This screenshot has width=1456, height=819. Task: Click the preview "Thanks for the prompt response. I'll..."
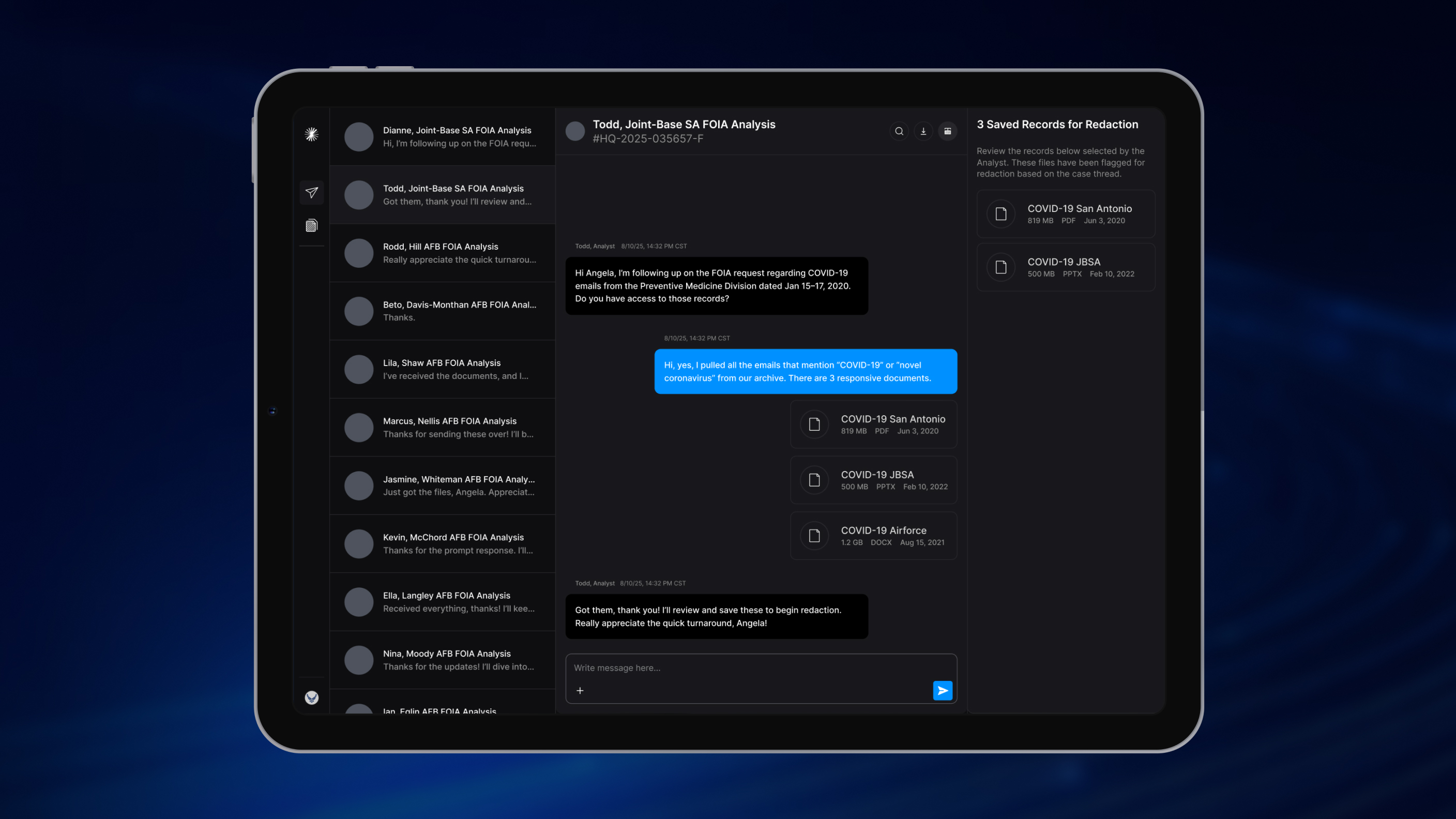pos(458,551)
